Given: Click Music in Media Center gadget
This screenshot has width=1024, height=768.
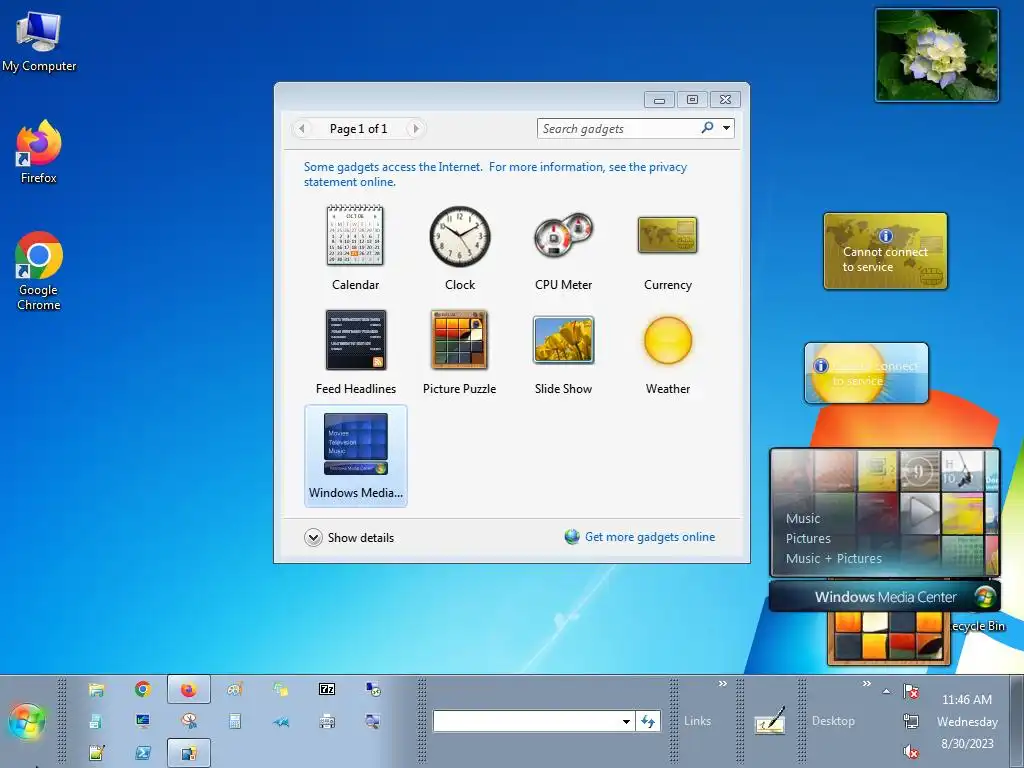Looking at the screenshot, I should 803,519.
